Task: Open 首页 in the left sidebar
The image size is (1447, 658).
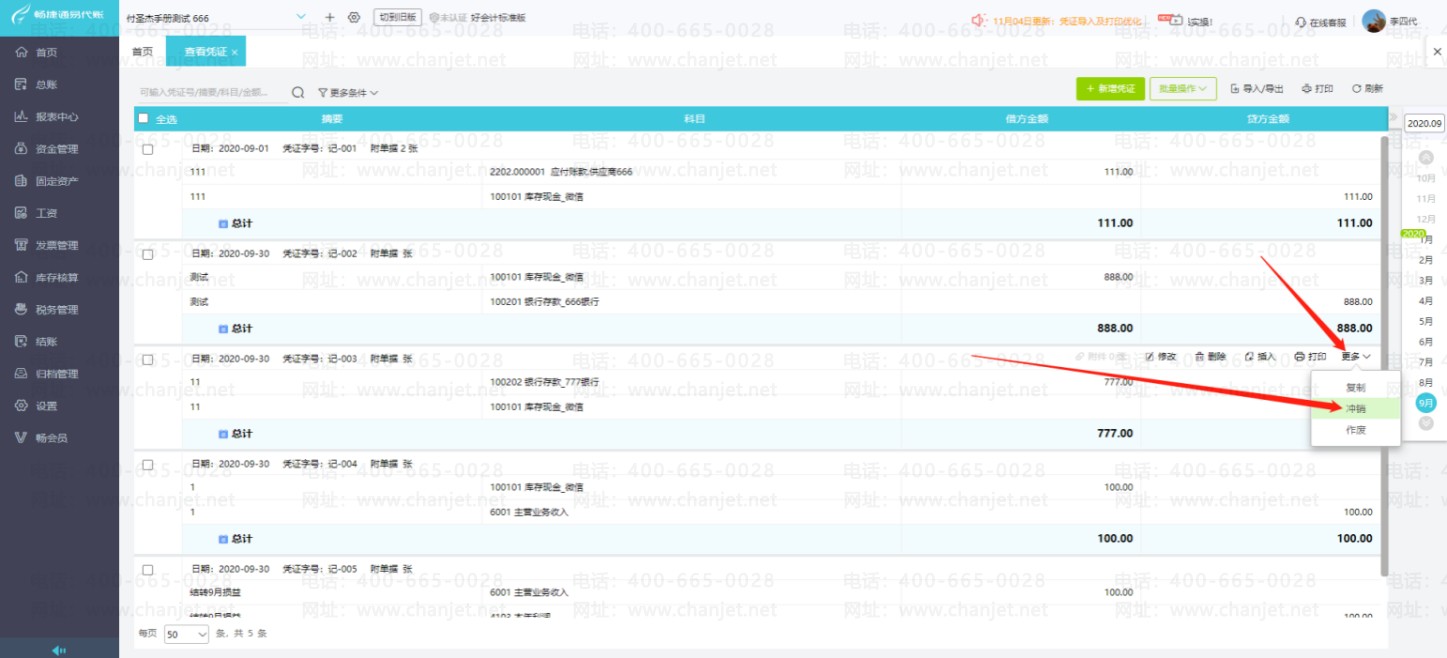Action: pos(46,52)
